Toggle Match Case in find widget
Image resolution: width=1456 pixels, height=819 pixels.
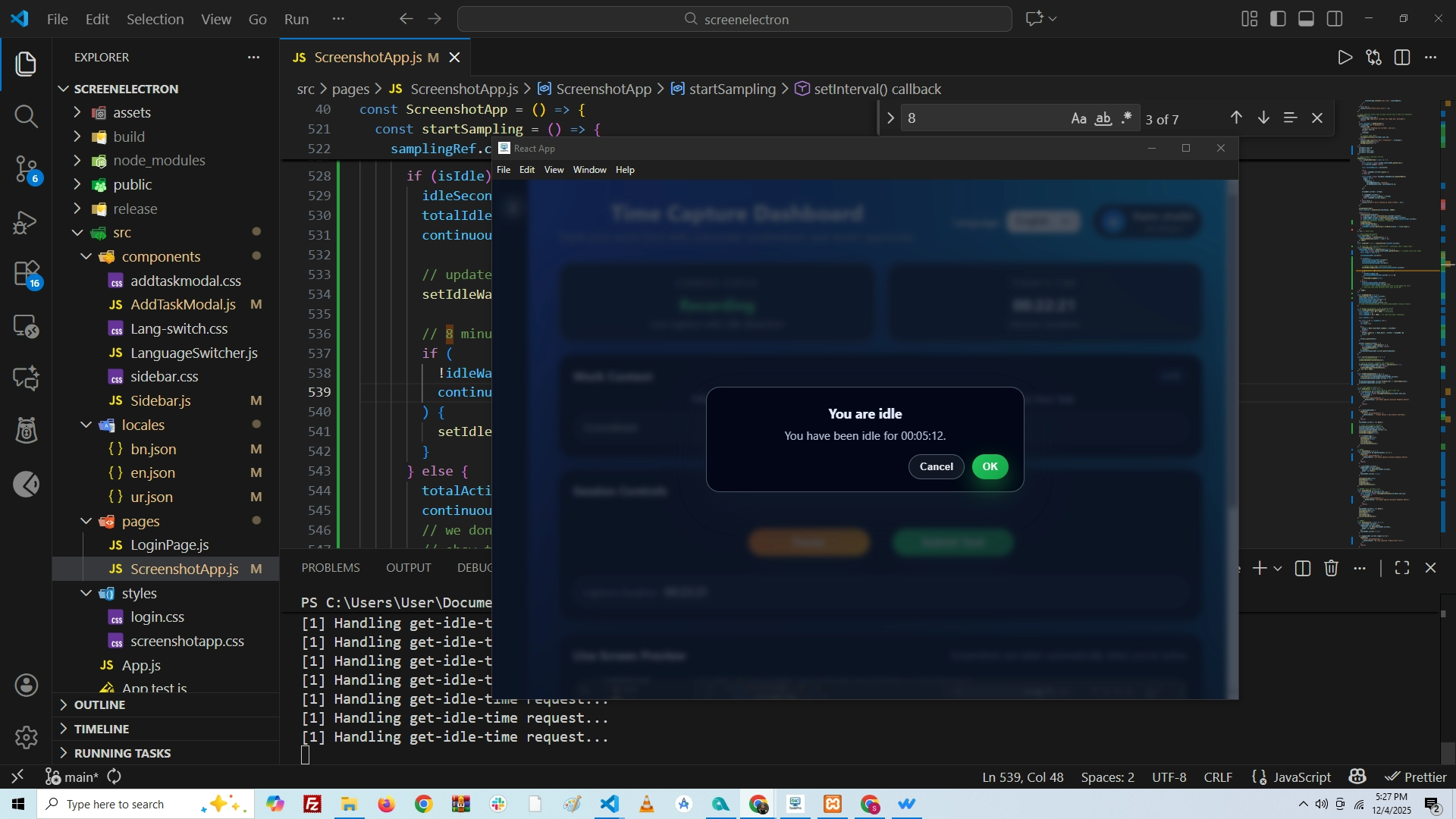point(1078,118)
